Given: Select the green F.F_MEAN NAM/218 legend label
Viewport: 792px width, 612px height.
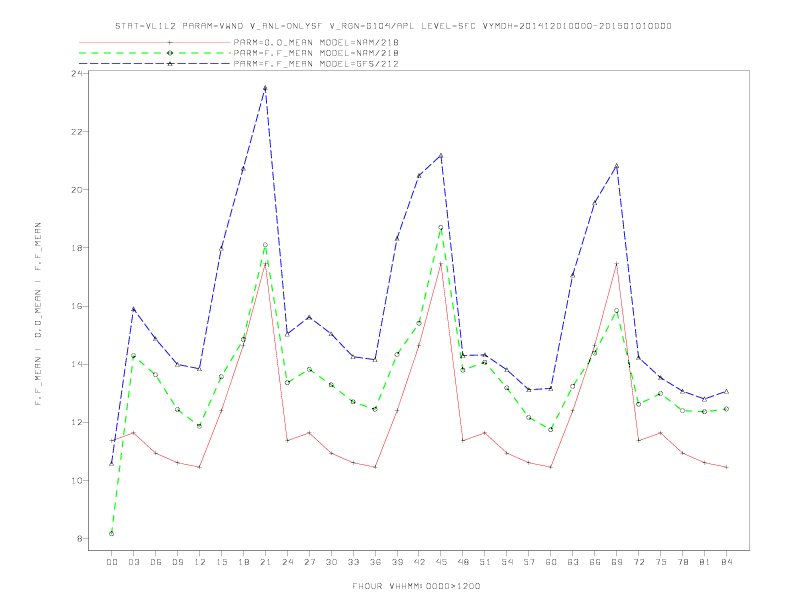Looking at the screenshot, I should click(x=316, y=53).
